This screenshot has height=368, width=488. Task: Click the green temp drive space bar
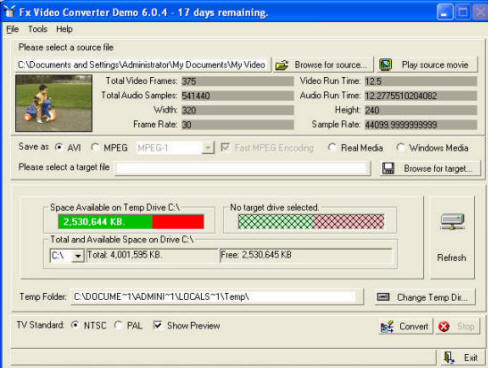(105, 222)
